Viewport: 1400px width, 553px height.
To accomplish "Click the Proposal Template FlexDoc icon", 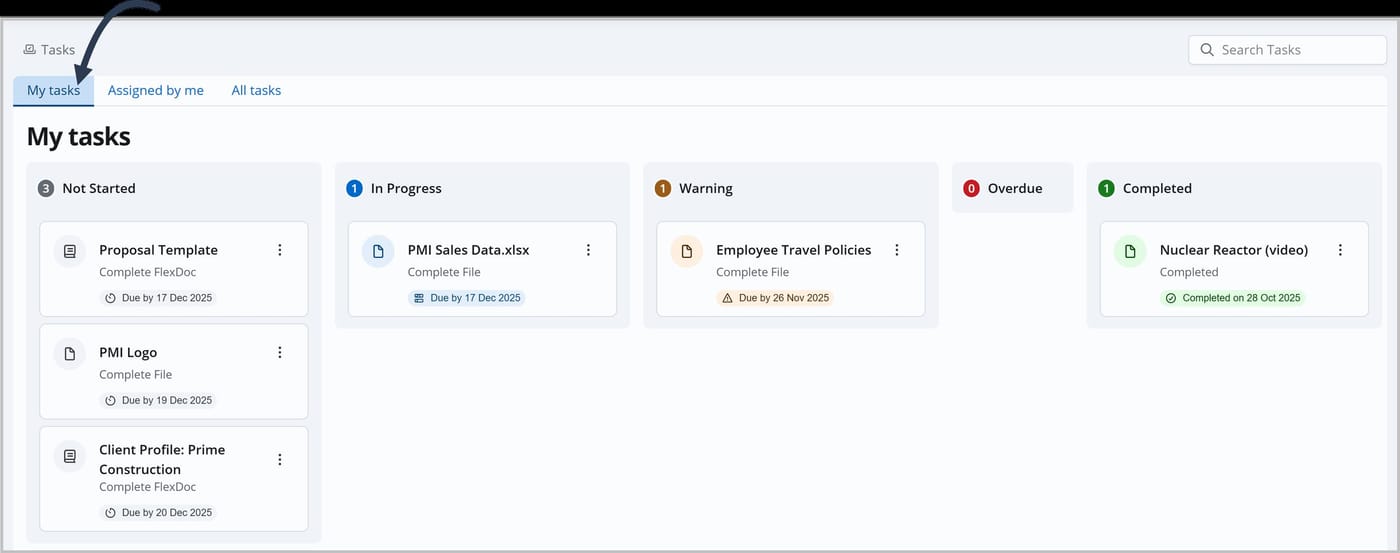I will (x=70, y=252).
